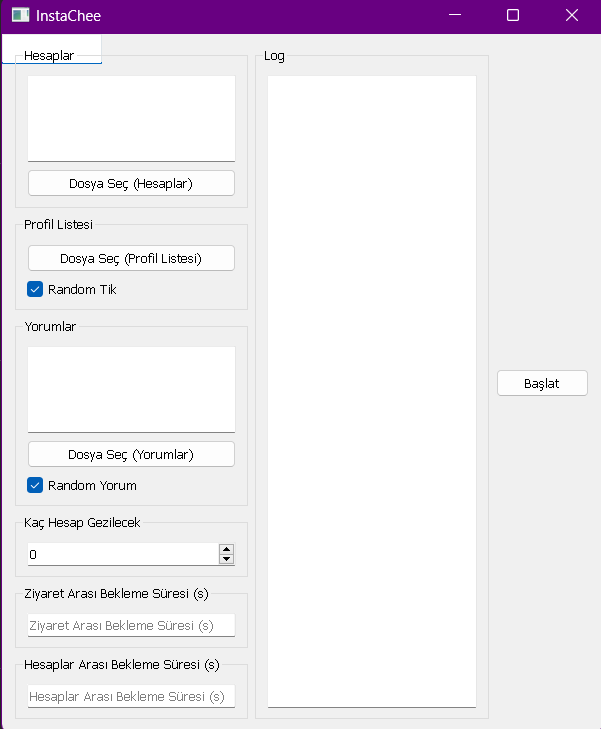Choose file with Dosya Seç (Yorumlar)
The width and height of the screenshot is (601, 729).
(x=131, y=454)
